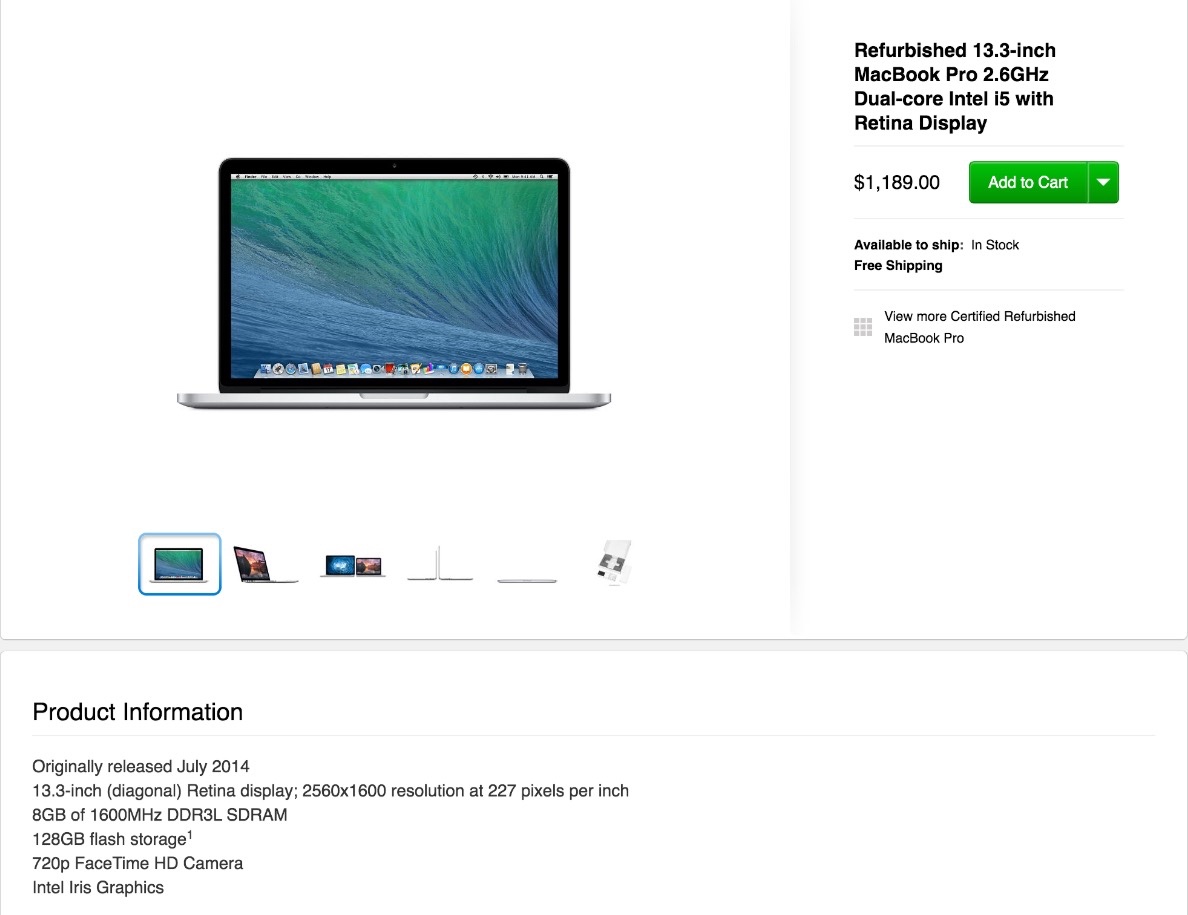Open View more Certified Refurbished MacBook Pro link
Screen dimensions: 1188x915
click(980, 327)
